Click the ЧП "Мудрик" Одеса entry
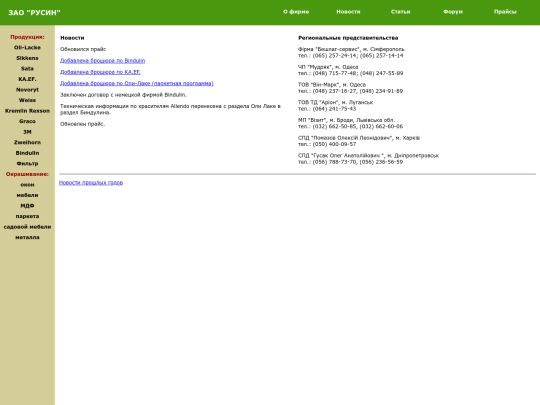Viewport: 540px width, 405px height. coord(351,70)
